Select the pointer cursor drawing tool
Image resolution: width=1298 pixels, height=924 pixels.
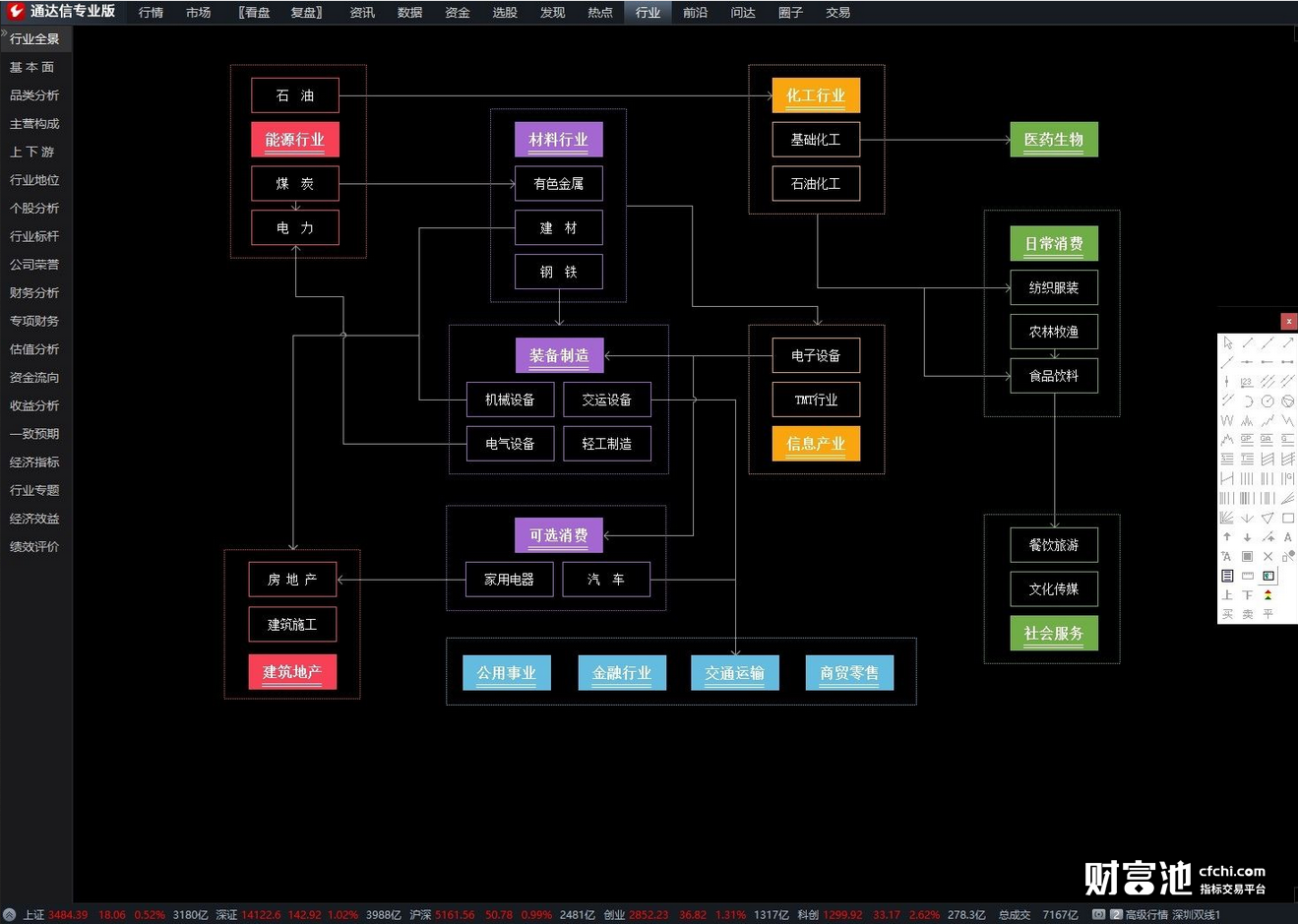pos(1228,342)
